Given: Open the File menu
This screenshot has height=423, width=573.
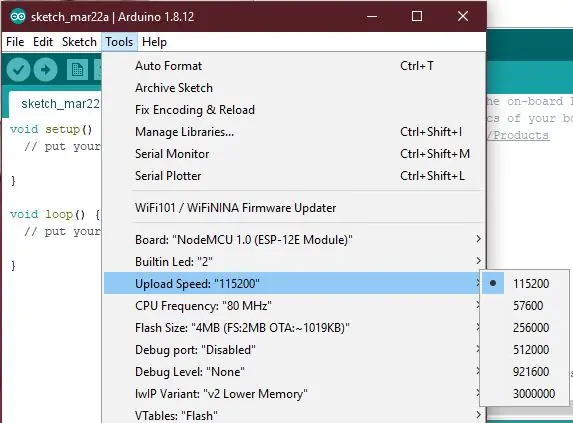Looking at the screenshot, I should coord(15,42).
